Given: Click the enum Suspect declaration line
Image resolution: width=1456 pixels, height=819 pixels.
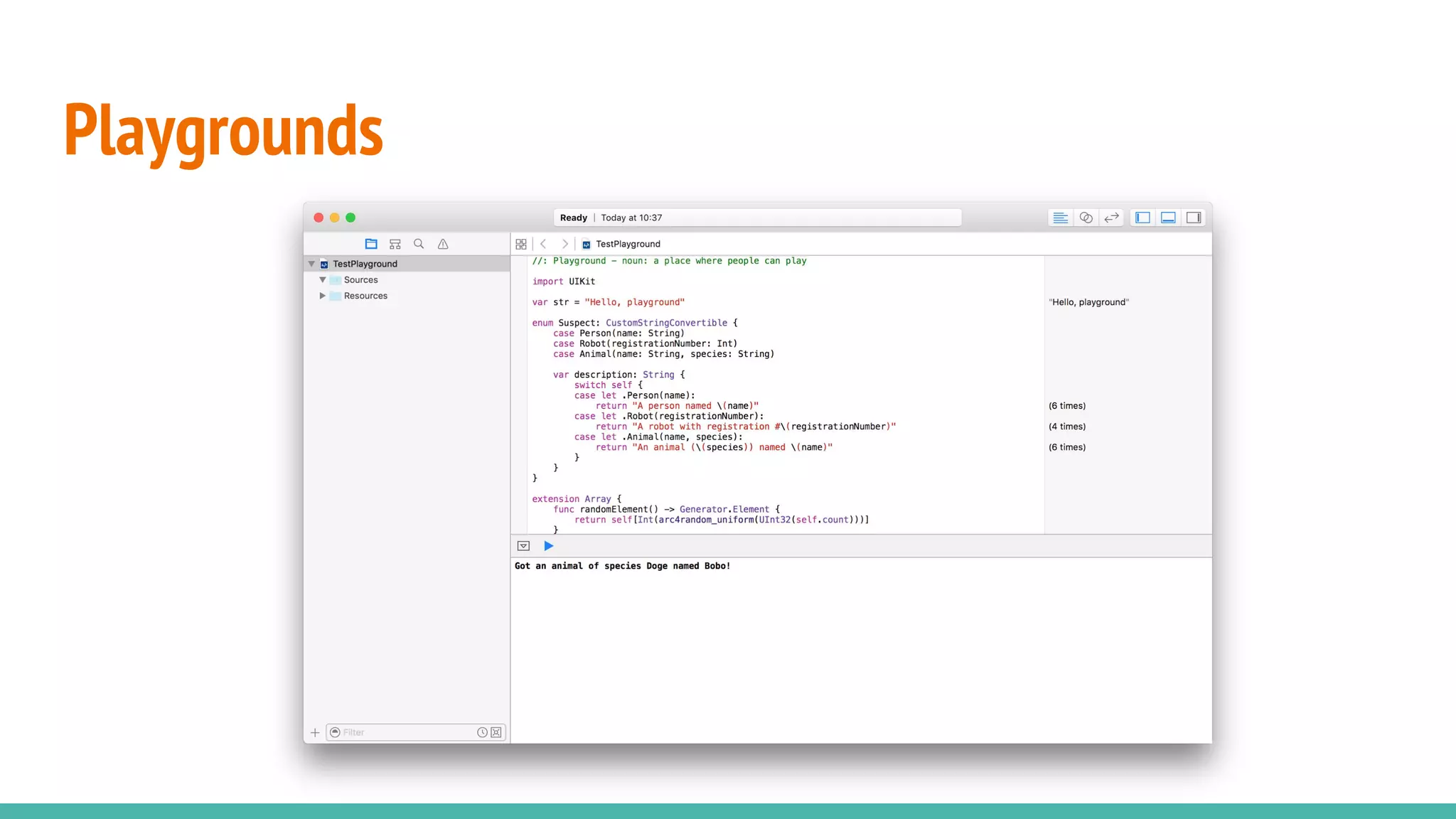Looking at the screenshot, I should [635, 323].
